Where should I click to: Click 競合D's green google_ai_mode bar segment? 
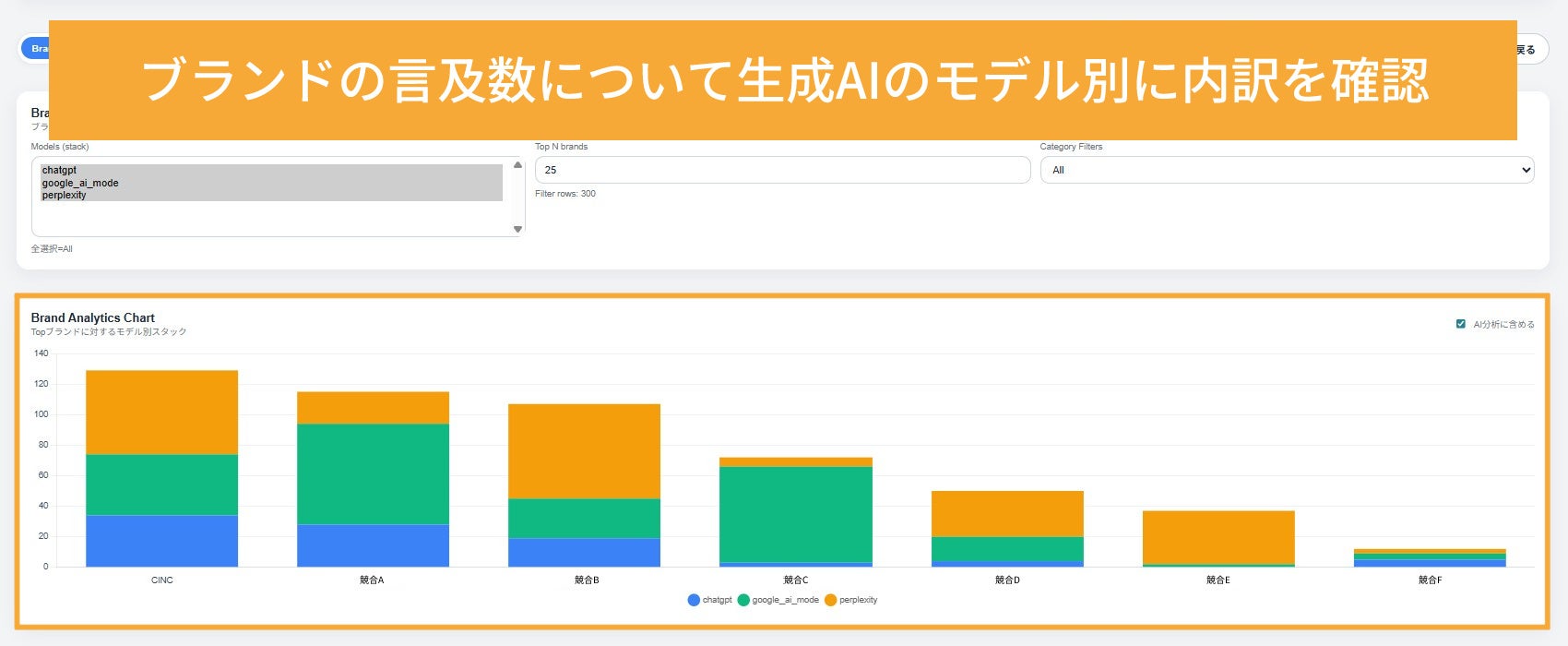(x=1007, y=548)
